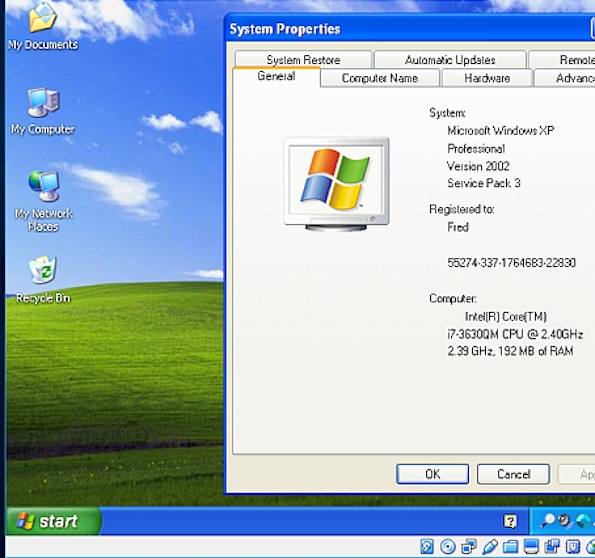This screenshot has width=595, height=558.
Task: Switch to the System Restore tab
Action: coord(303,59)
